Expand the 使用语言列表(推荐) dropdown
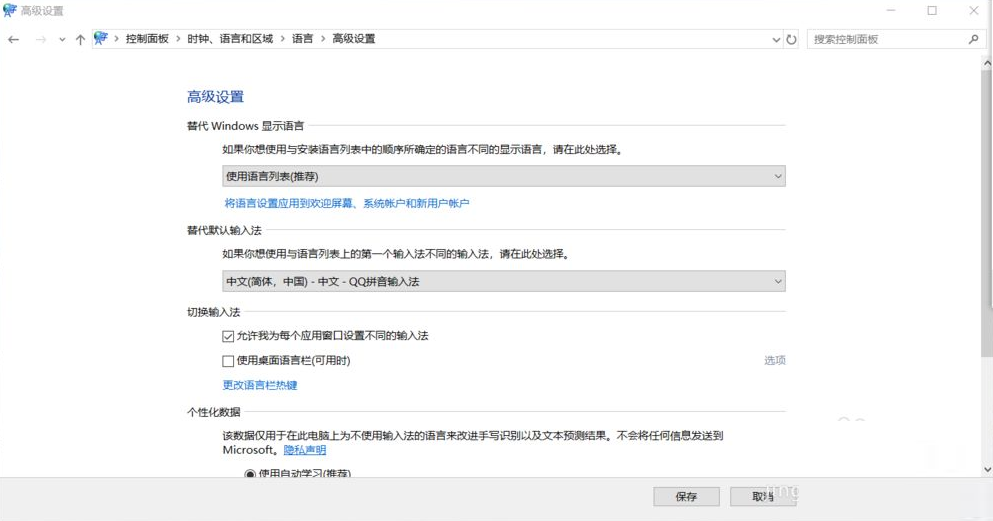993x521 pixels. 503,176
